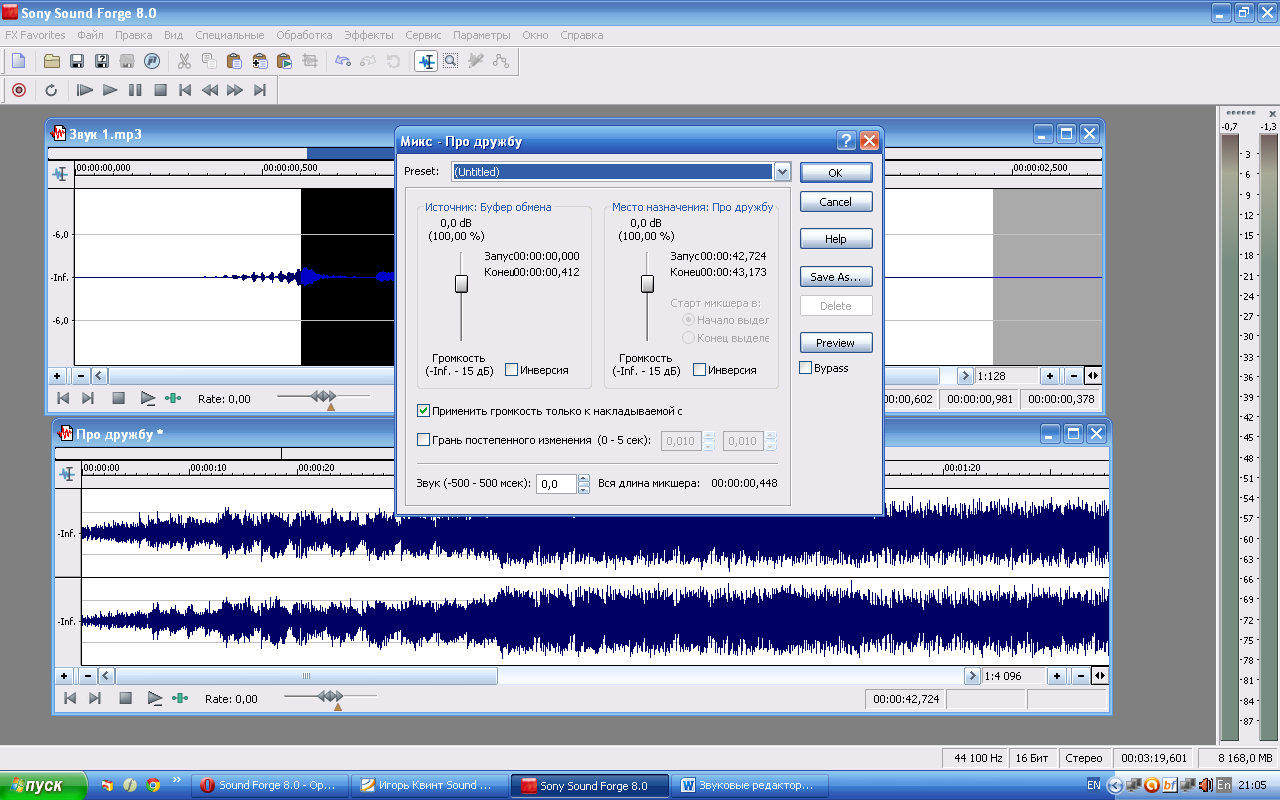Click Go to End in the main transport bar
Screen dimensions: 1280x800
point(260,90)
